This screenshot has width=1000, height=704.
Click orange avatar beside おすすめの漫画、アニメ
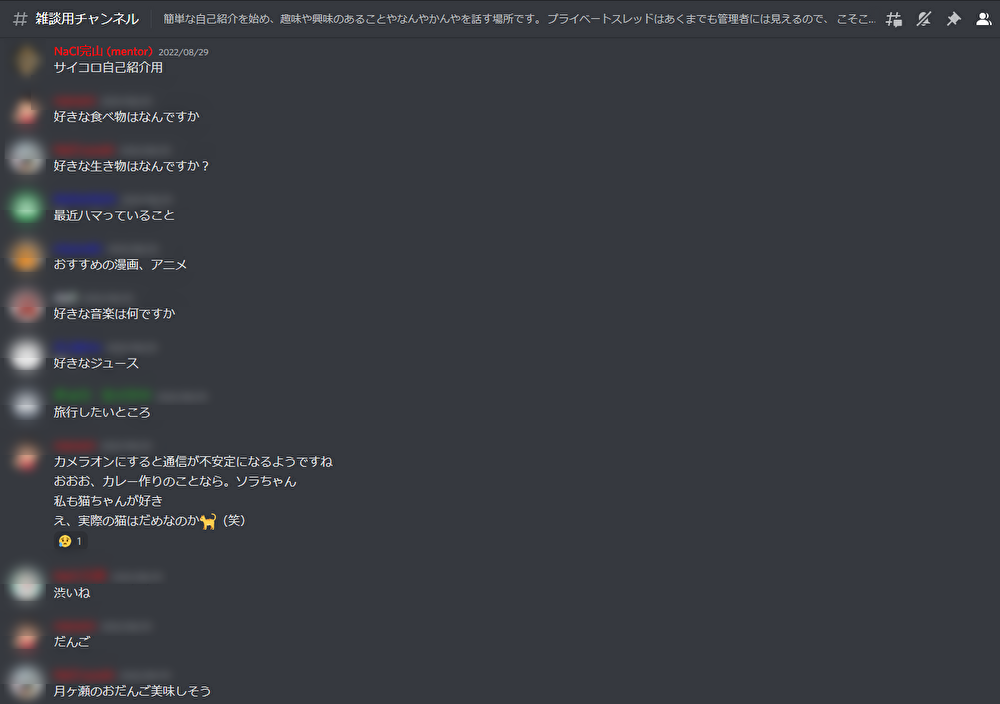point(26,258)
